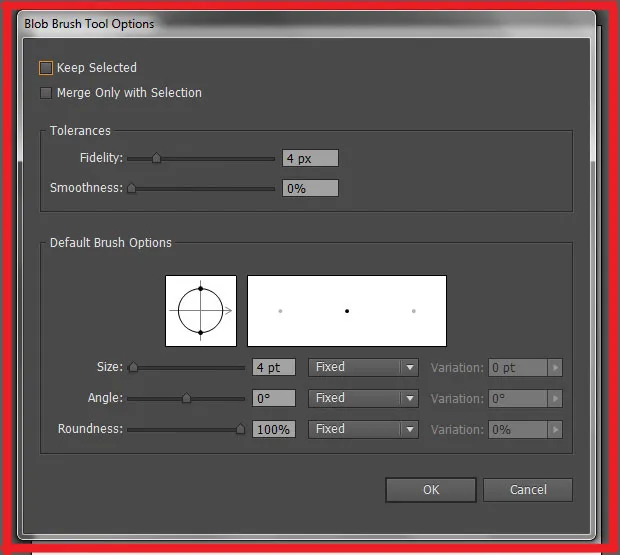Click the Smoothness slider handle

click(x=131, y=188)
